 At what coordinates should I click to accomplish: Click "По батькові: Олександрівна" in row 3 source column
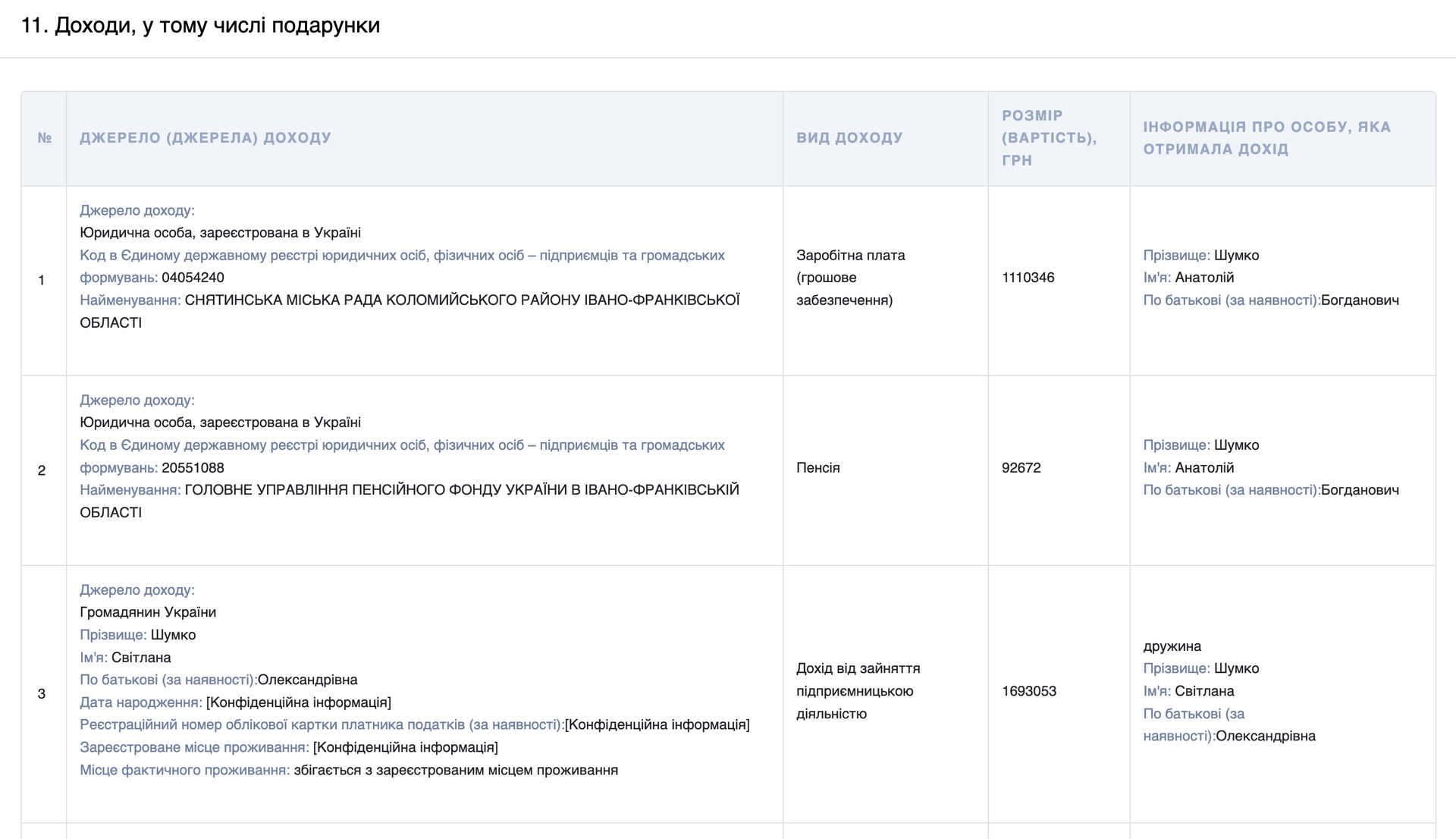click(x=218, y=680)
